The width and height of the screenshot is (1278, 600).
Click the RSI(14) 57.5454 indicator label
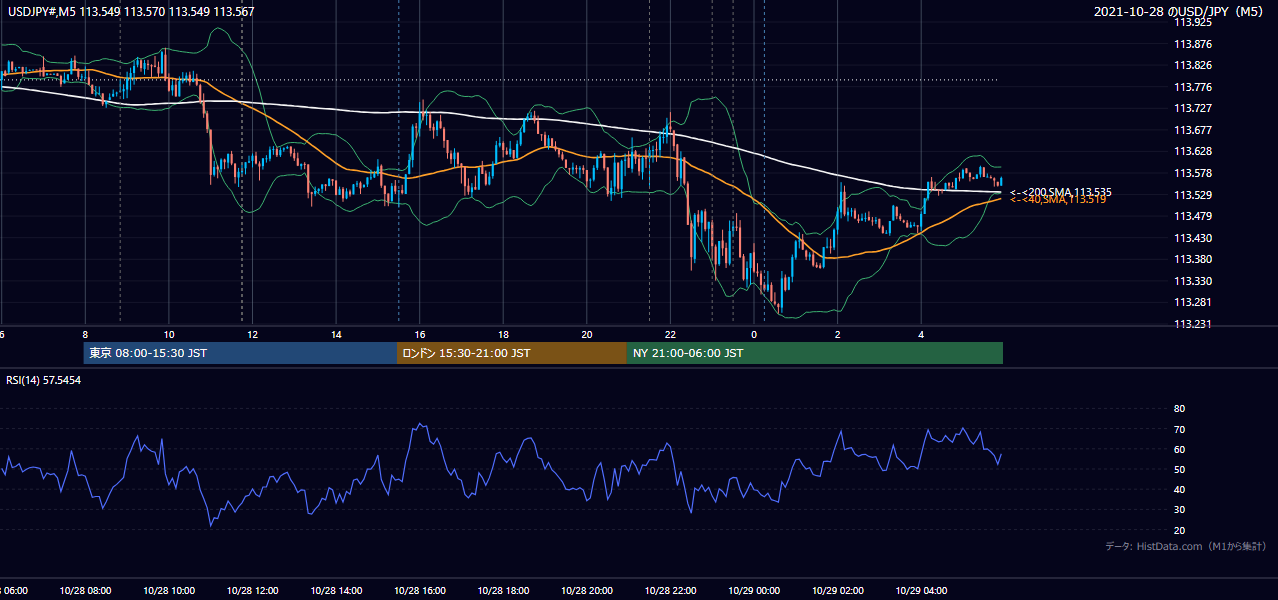(44, 380)
